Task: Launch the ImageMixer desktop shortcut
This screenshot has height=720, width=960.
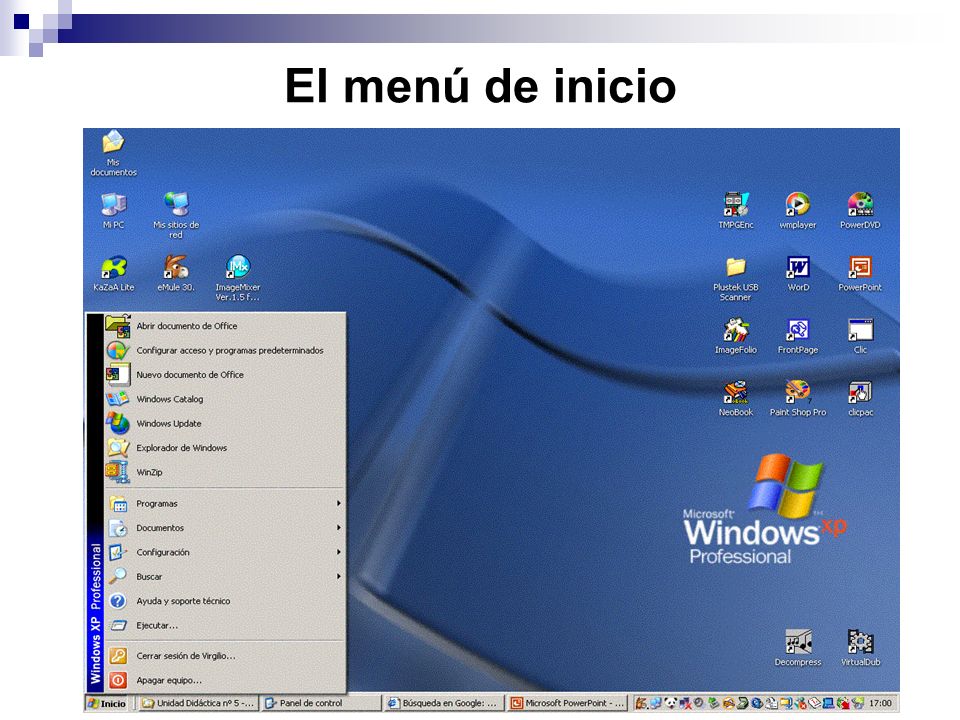Action: 238,278
